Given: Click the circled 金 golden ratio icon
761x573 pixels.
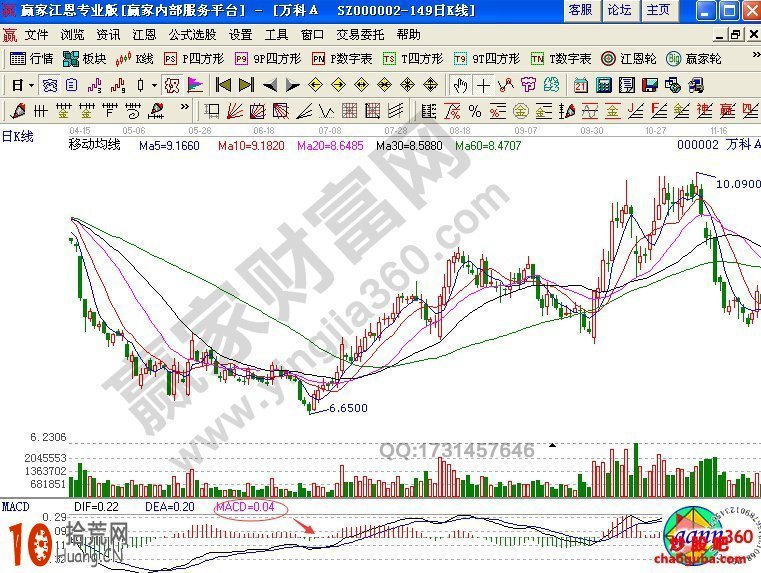Looking at the screenshot, I should [521, 112].
